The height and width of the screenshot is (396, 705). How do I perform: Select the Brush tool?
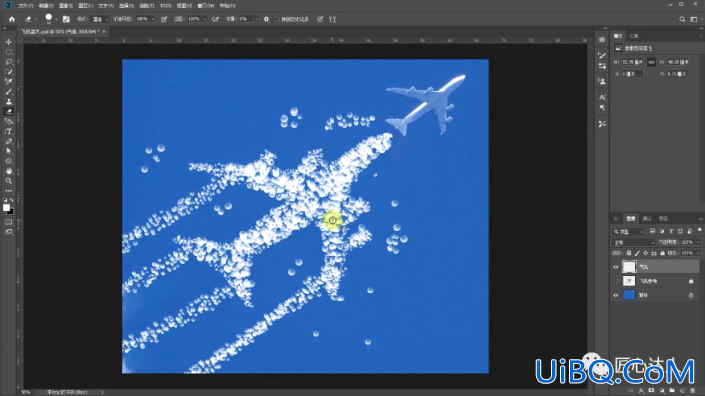tap(9, 92)
